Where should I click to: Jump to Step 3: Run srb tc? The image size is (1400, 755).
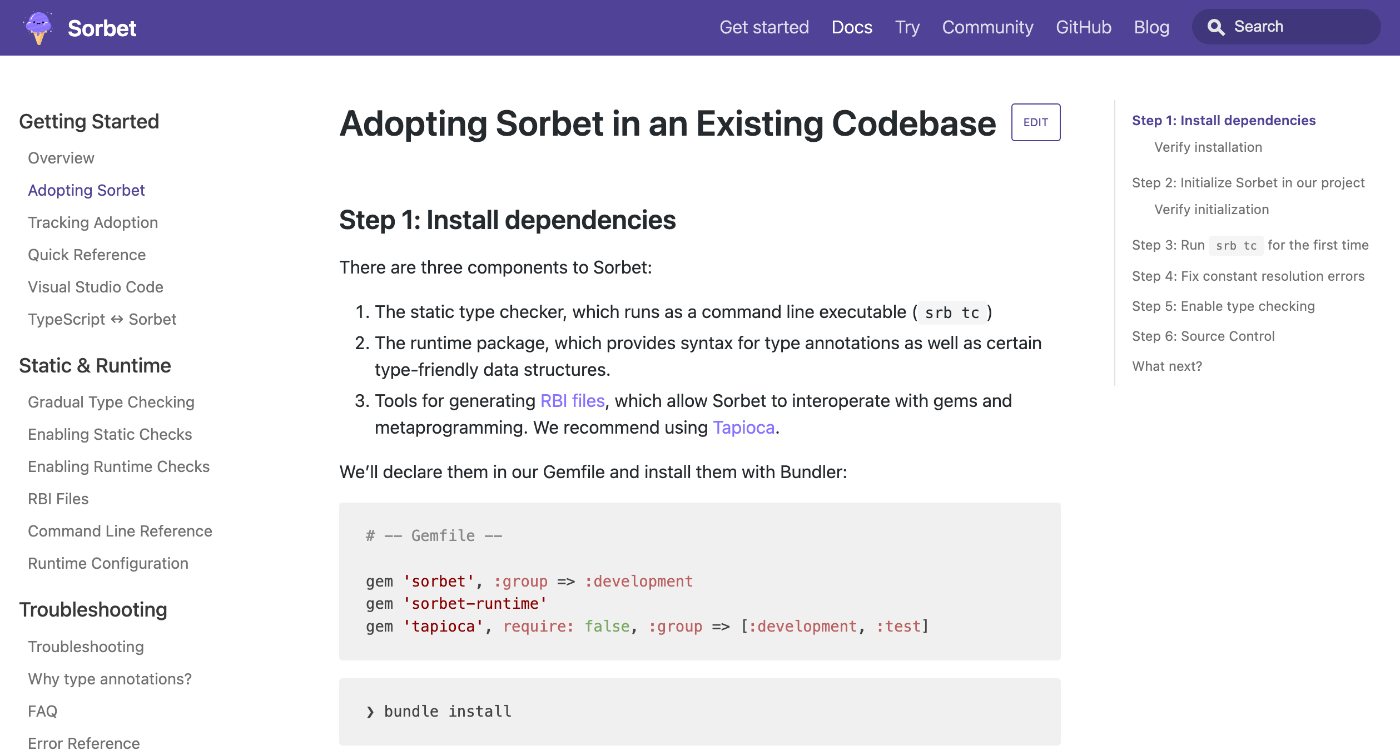[1250, 245]
